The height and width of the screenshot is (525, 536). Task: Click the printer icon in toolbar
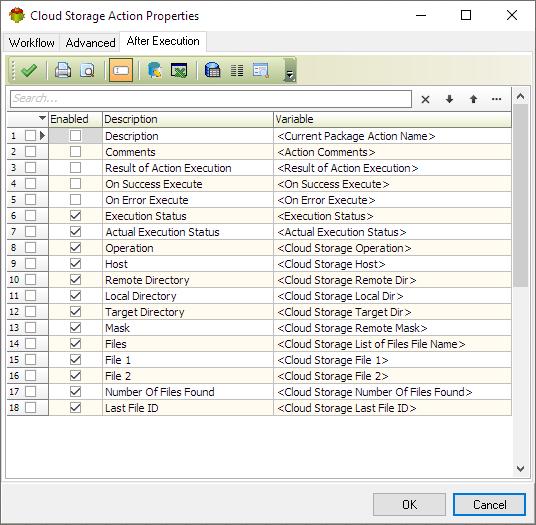(63, 70)
